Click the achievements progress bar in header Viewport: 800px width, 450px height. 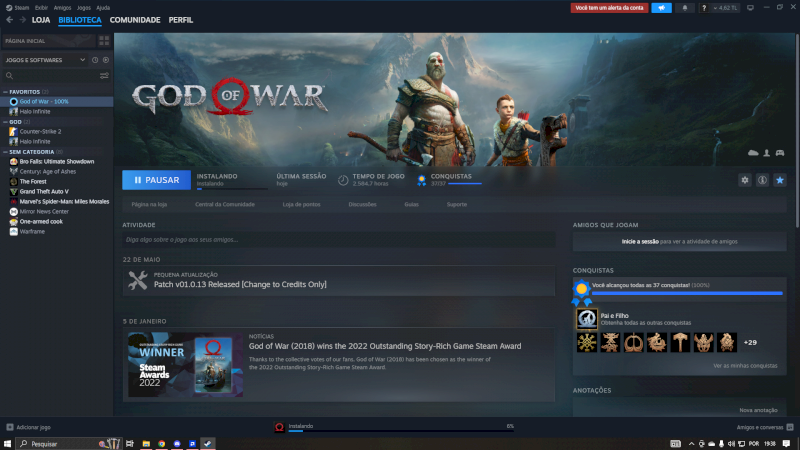(x=465, y=184)
